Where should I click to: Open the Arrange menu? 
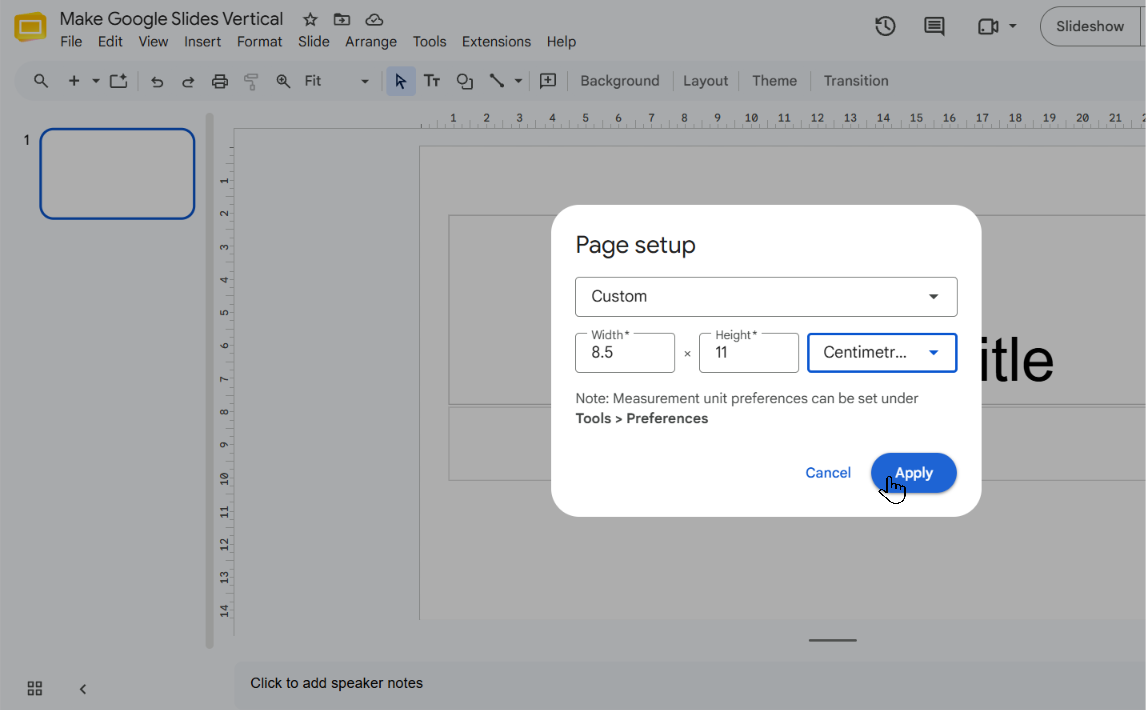(x=371, y=42)
